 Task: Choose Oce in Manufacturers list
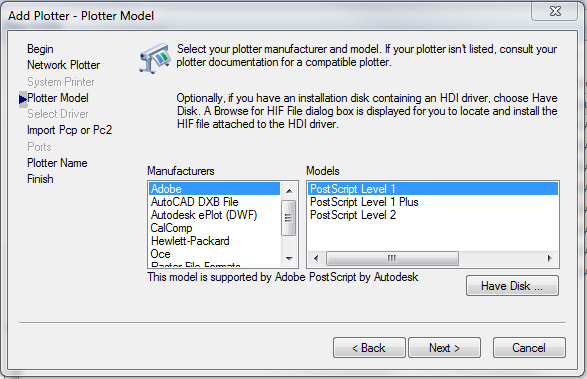215,254
